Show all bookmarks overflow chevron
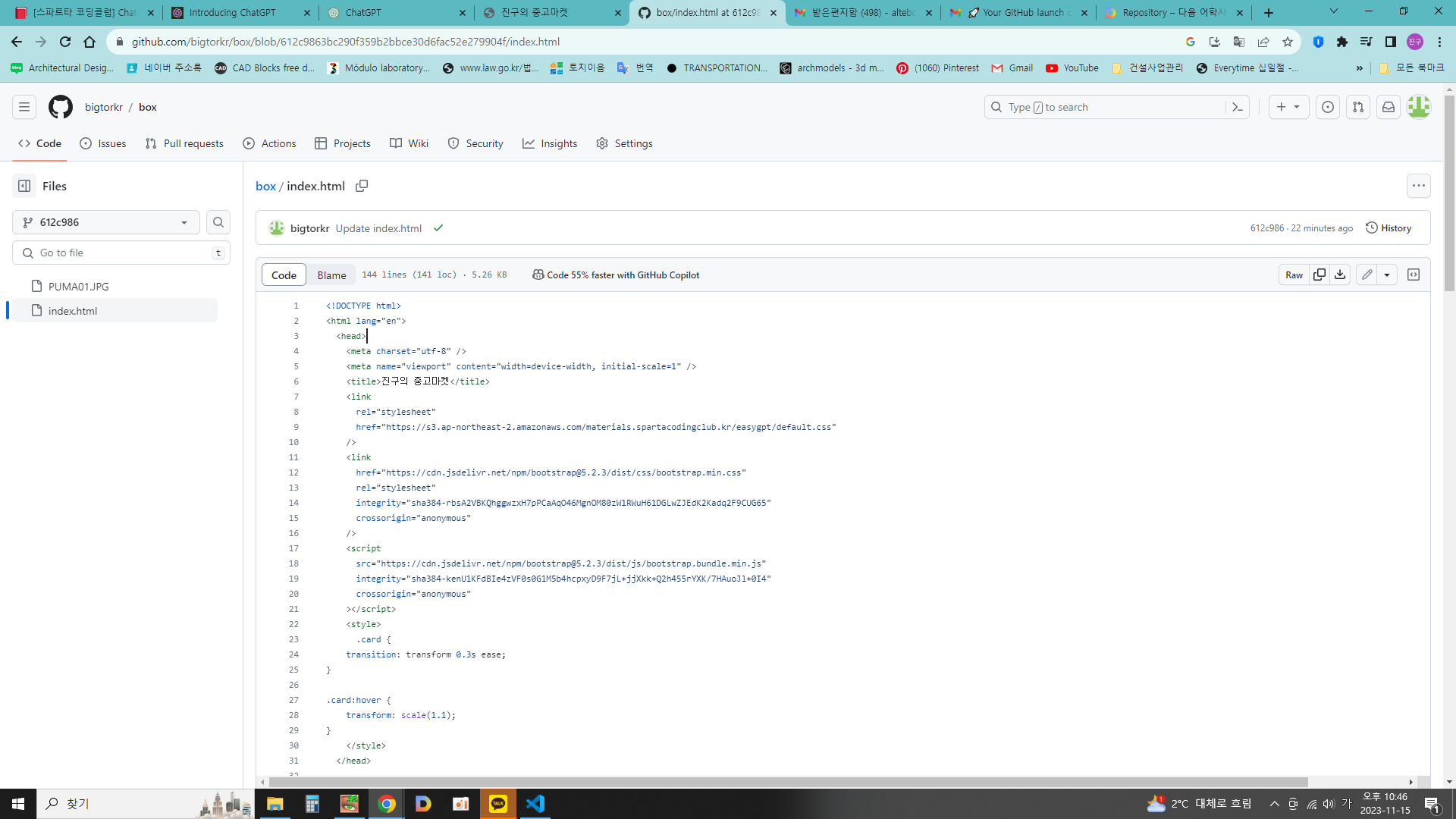Screen dimensions: 1456x819 click(1359, 68)
